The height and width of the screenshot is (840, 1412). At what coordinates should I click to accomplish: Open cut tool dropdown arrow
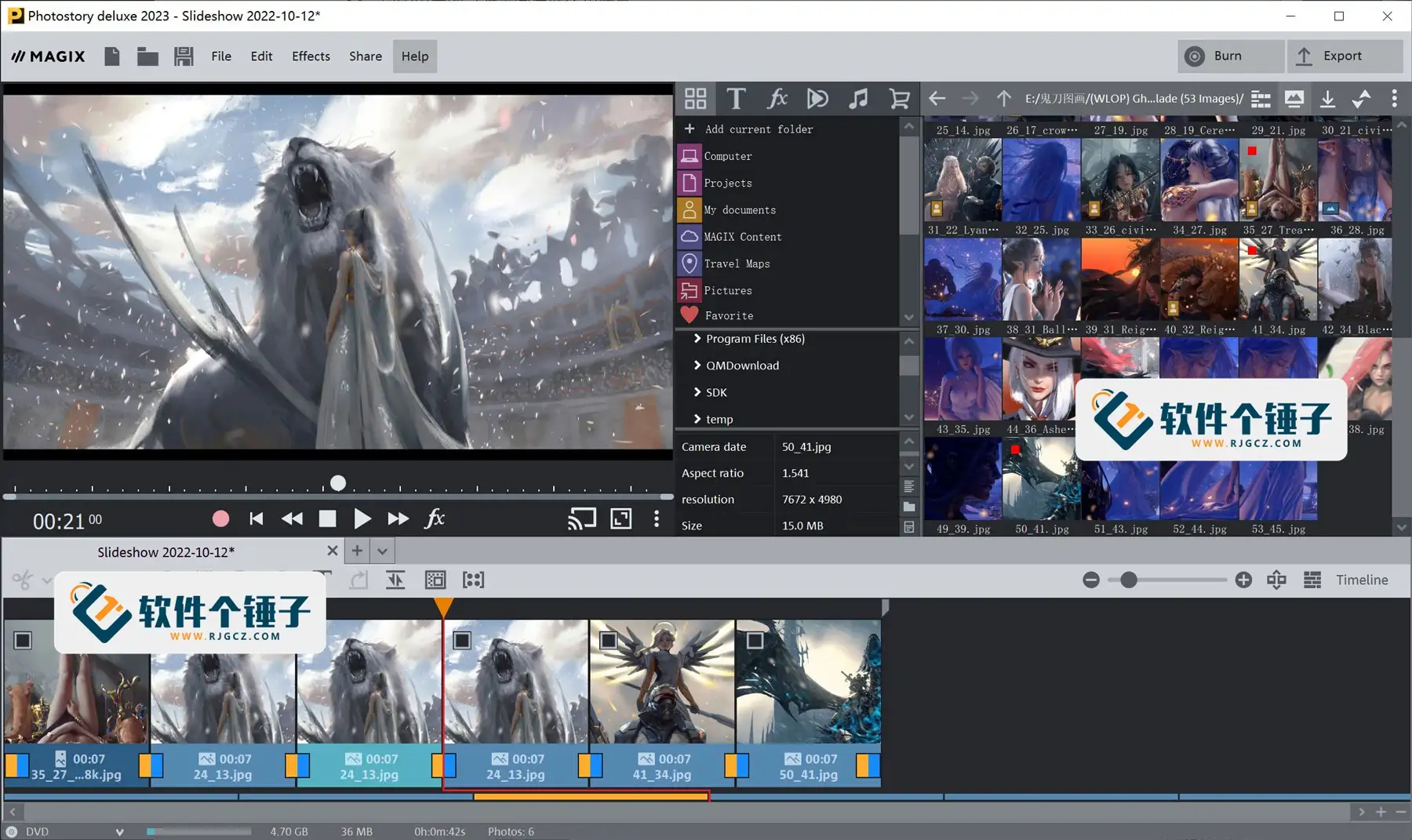tap(46, 580)
